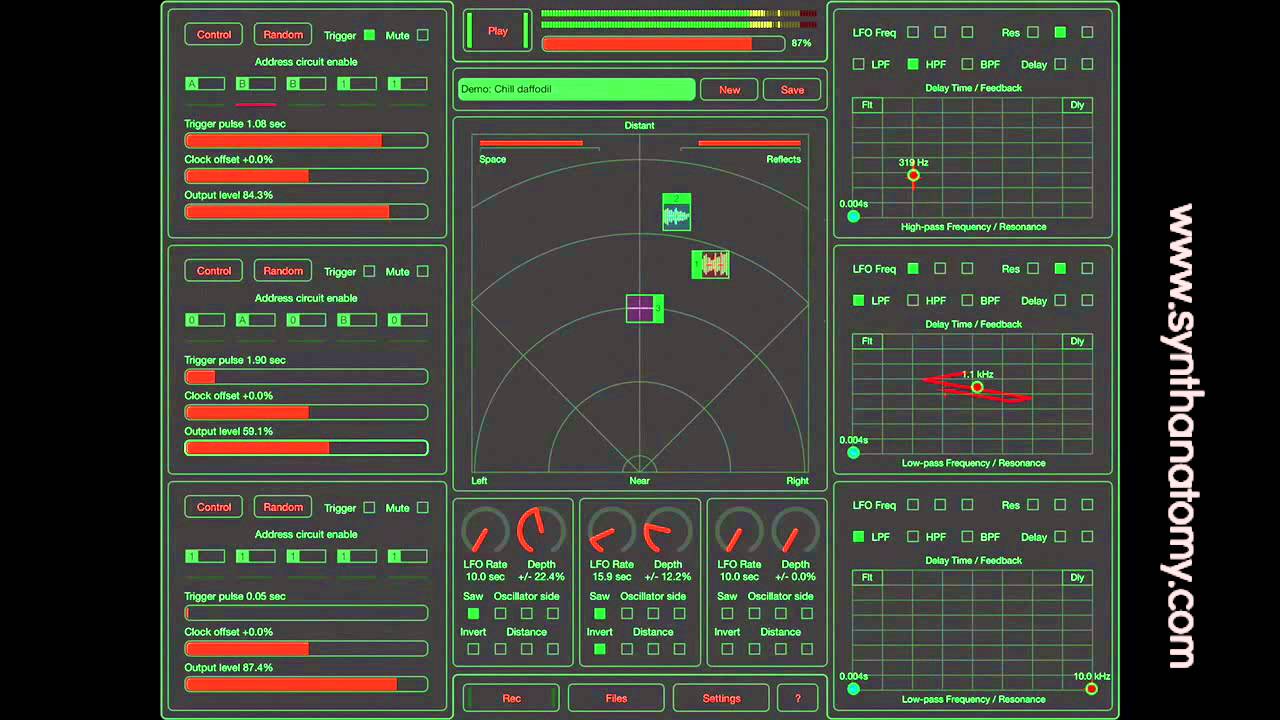Viewport: 1280px width, 720px height.
Task: Check Invert for the 0.0% depth LFO
Action: pos(727,649)
